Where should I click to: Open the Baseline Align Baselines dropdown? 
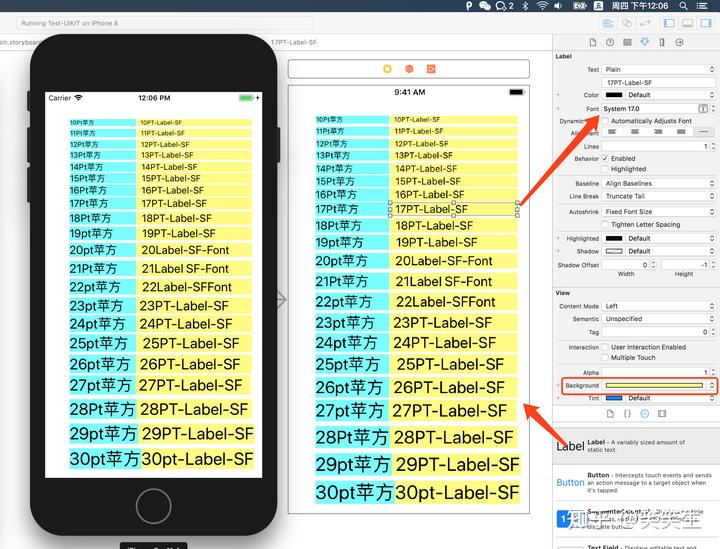coord(659,183)
